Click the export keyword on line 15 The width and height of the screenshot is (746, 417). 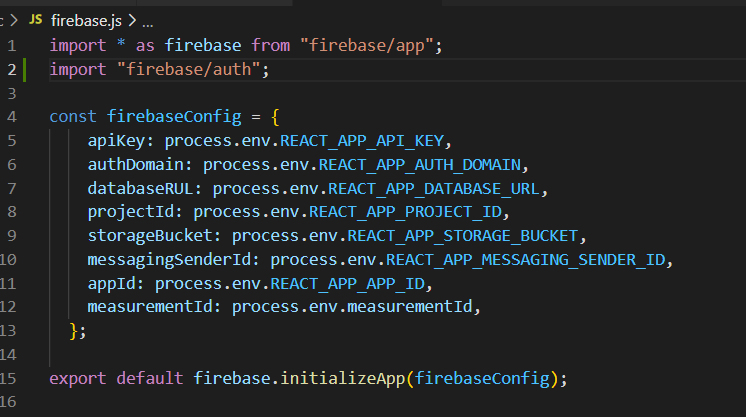78,378
